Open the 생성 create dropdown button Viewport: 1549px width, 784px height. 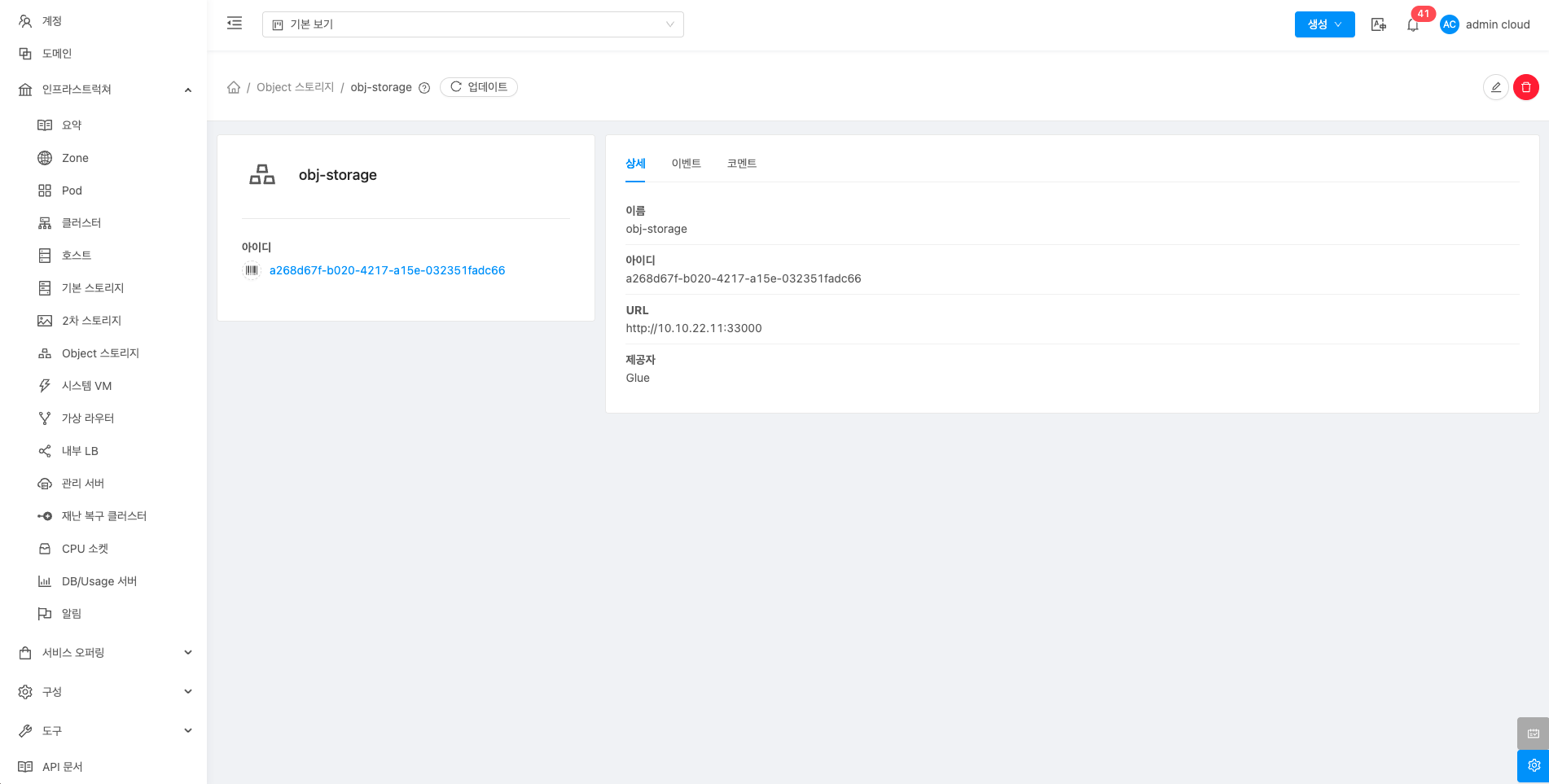coord(1324,24)
